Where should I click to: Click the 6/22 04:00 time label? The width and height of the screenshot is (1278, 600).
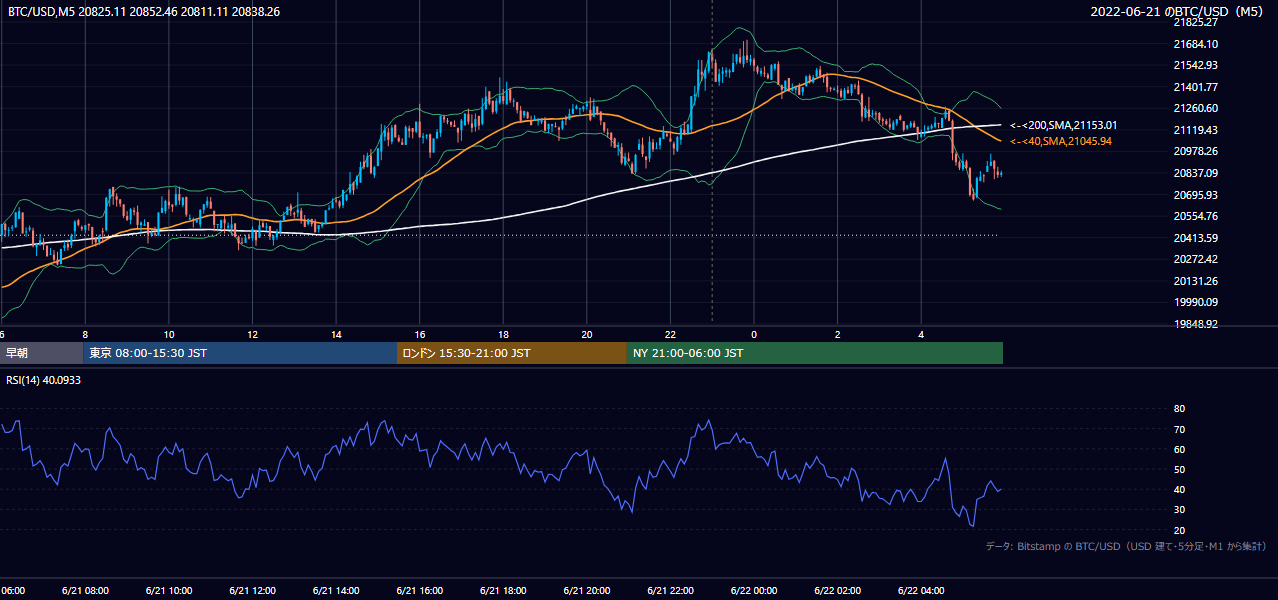click(x=921, y=590)
